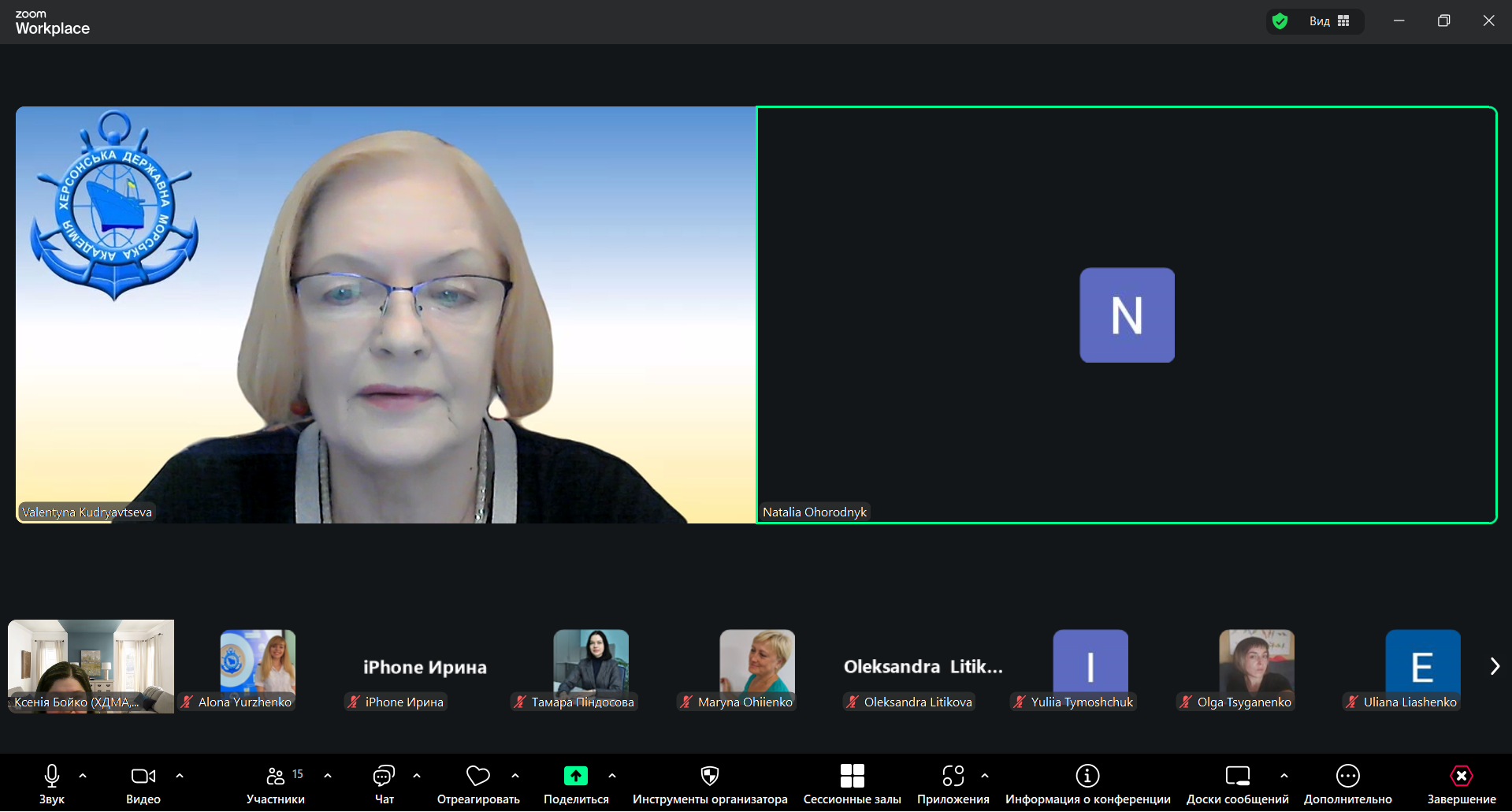
Task: Click the green Share screen icon
Action: click(575, 777)
